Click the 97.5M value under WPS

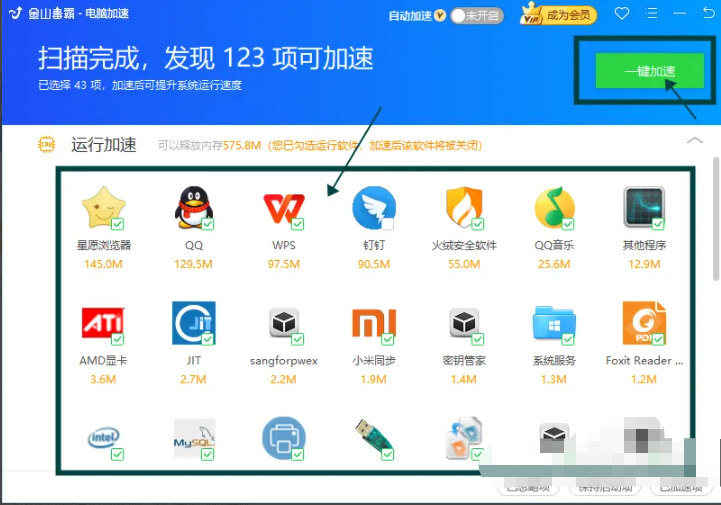pyautogui.click(x=284, y=264)
